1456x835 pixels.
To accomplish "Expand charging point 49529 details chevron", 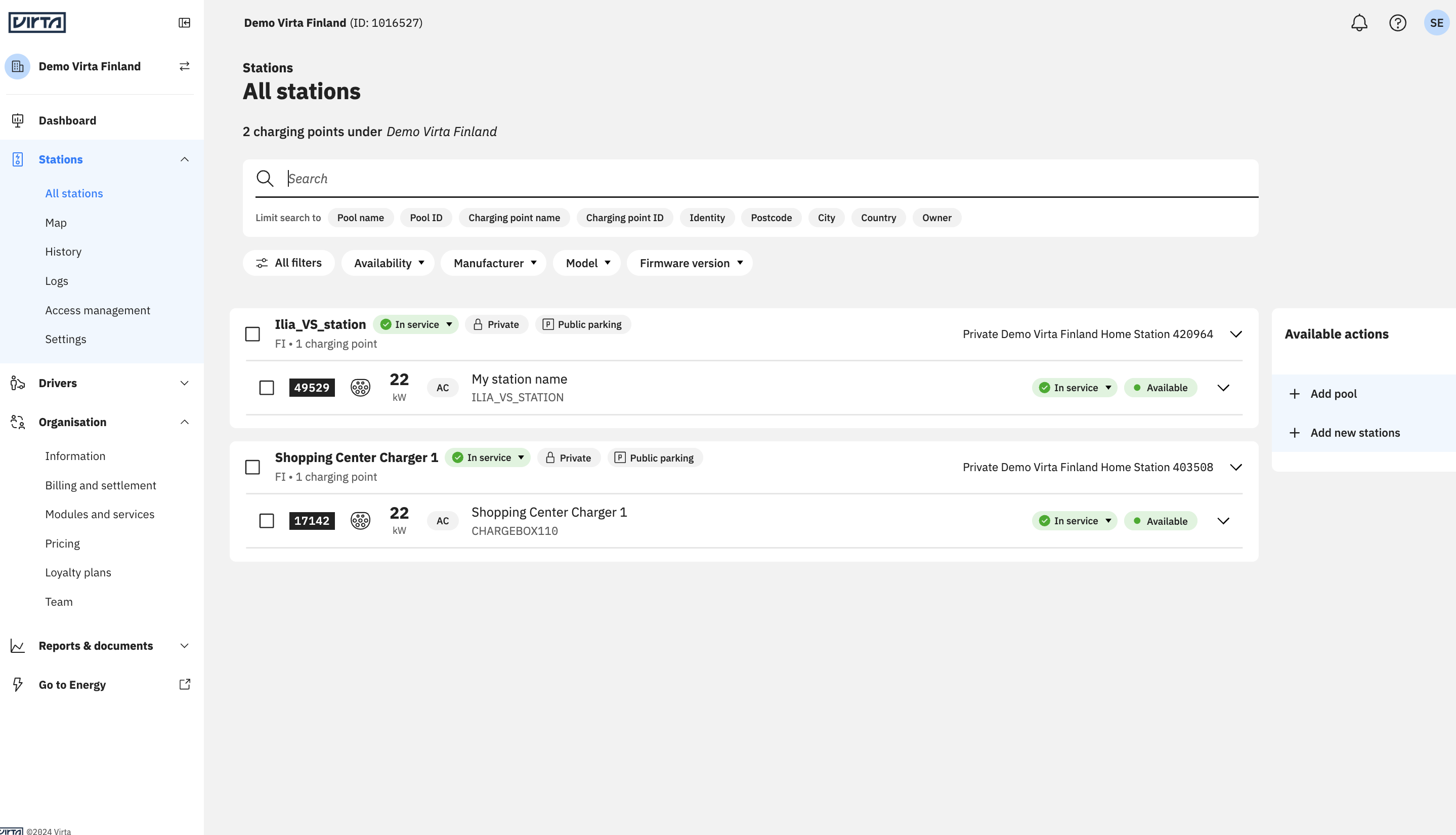I will 1224,388.
